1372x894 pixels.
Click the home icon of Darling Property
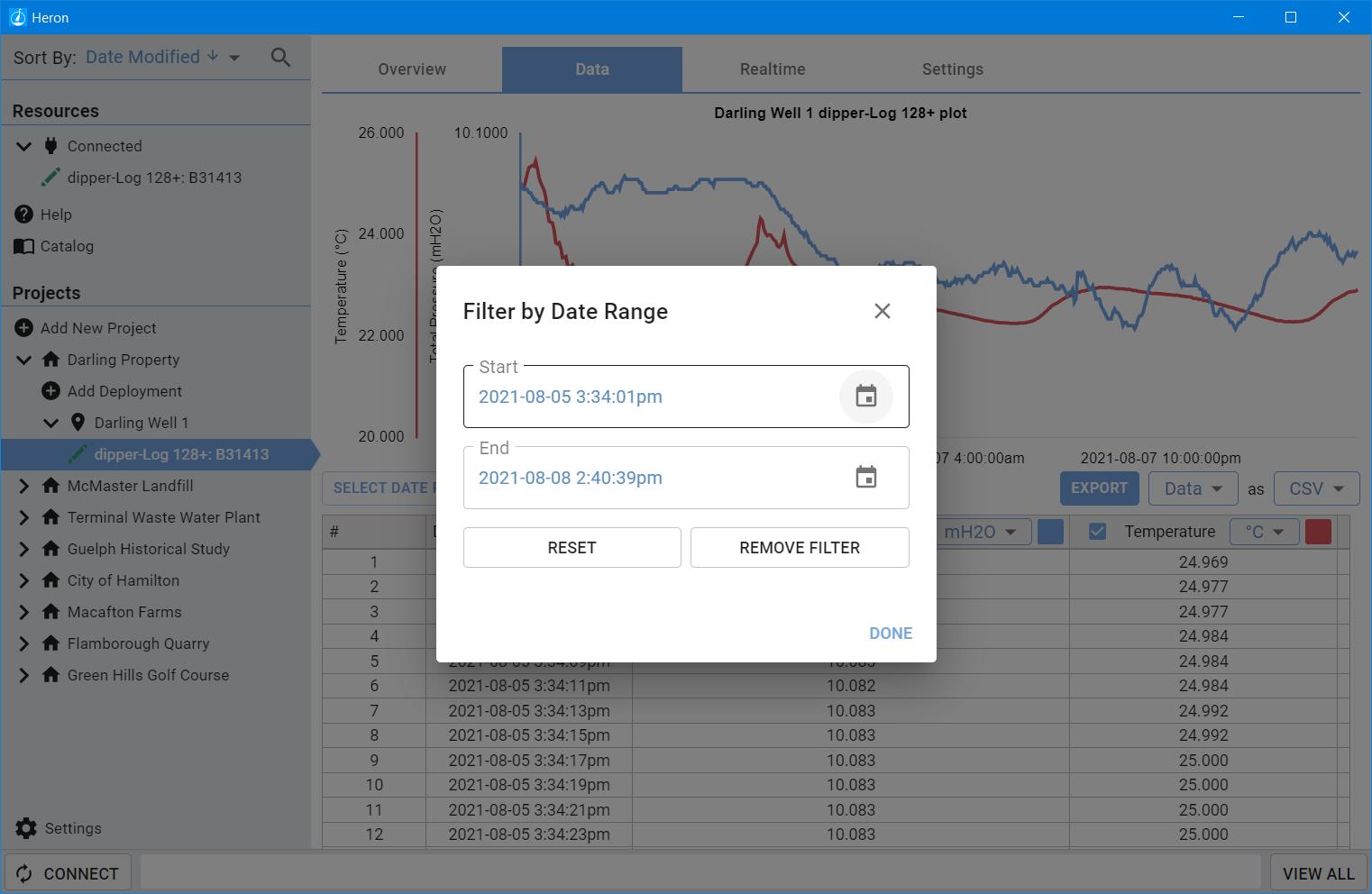(50, 360)
